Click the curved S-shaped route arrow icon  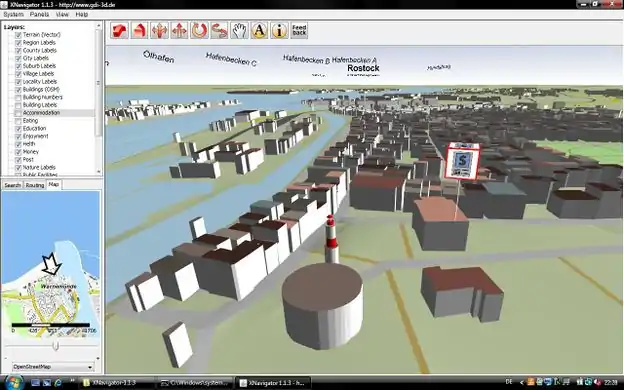click(x=219, y=31)
